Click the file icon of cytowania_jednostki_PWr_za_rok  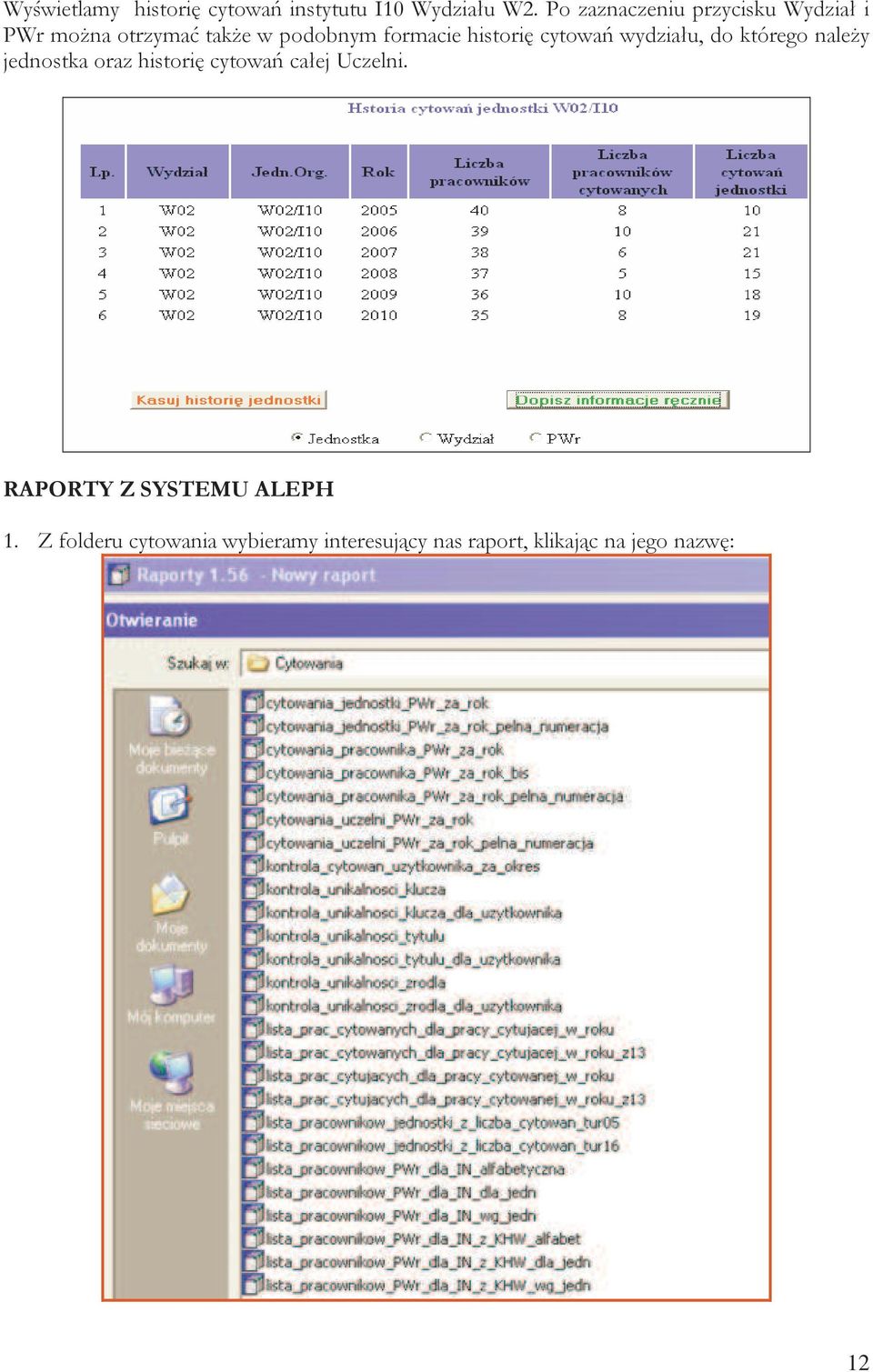253,702
